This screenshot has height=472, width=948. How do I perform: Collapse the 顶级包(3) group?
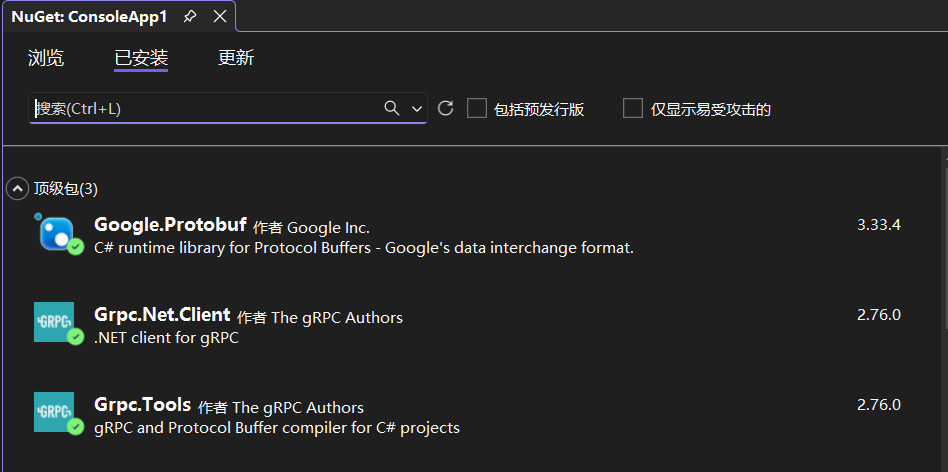(x=17, y=188)
